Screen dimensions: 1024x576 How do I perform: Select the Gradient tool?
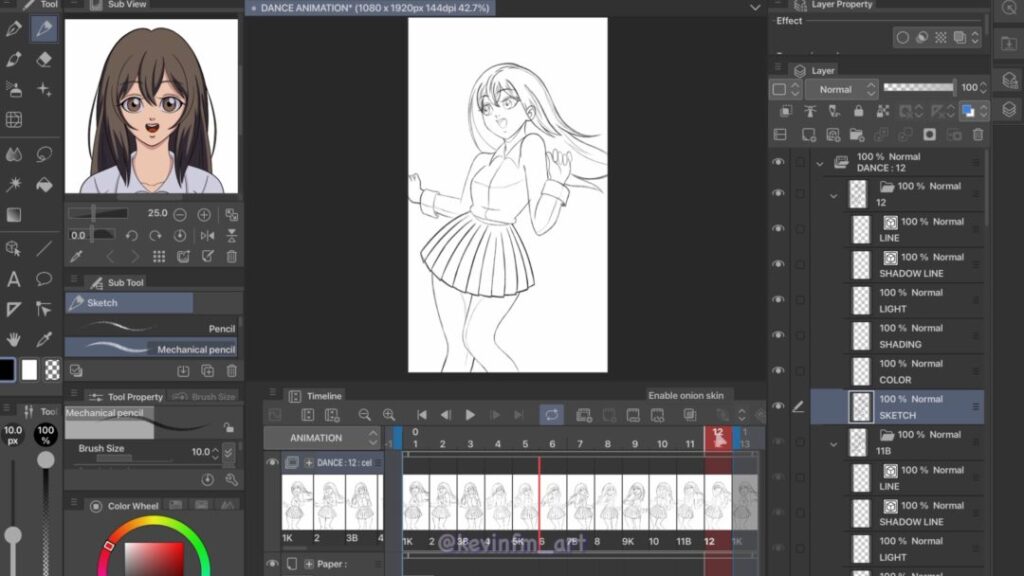pyautogui.click(x=14, y=215)
